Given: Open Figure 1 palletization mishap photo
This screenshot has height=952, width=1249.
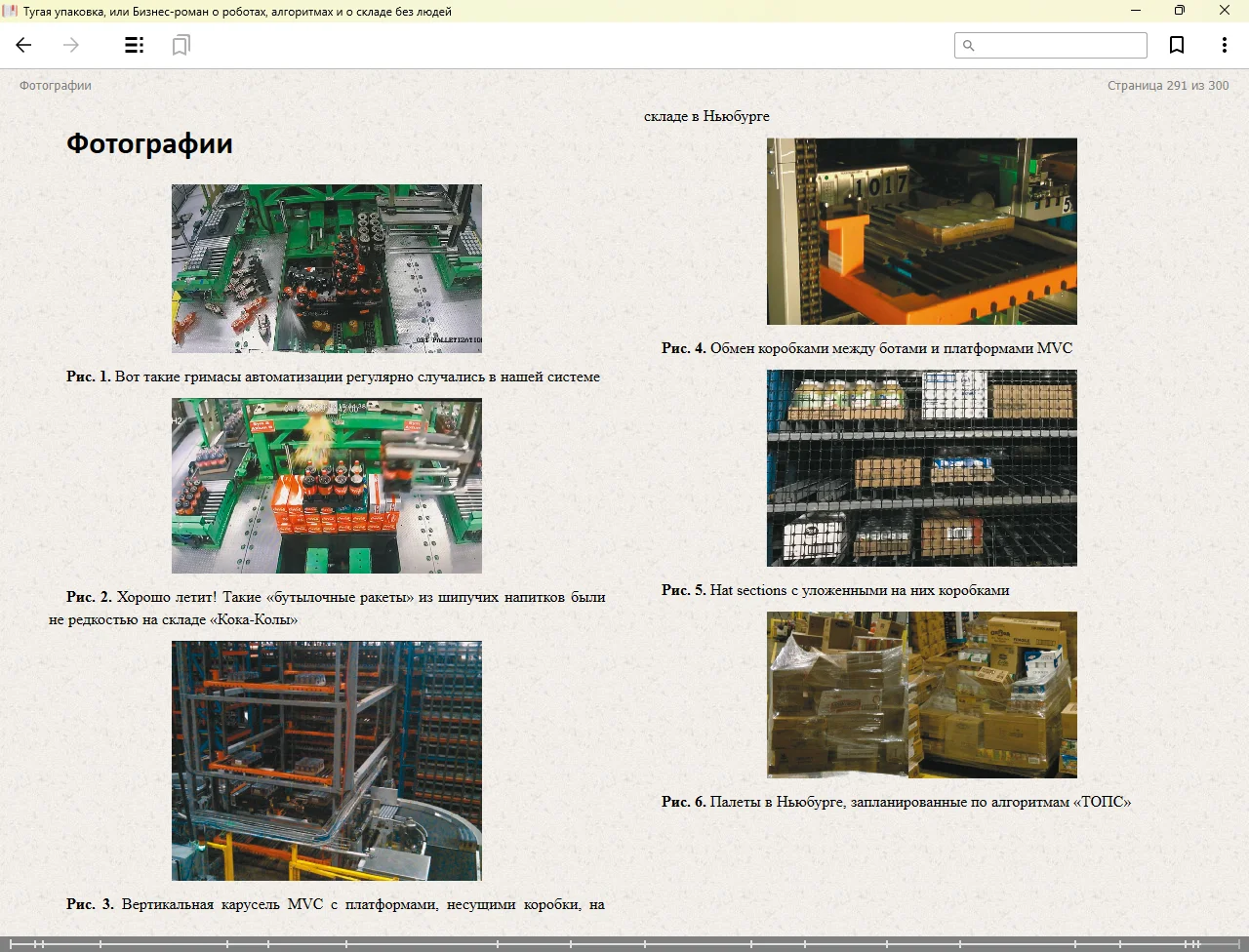Looking at the screenshot, I should pyautogui.click(x=327, y=268).
